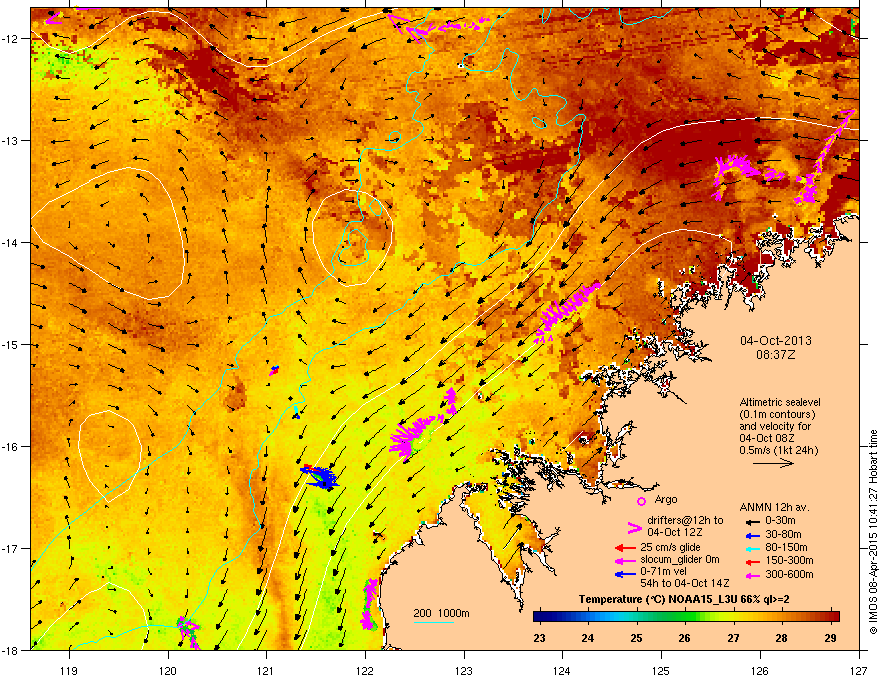880x680 pixels.
Task: Click colorbar tick value 23
Action: 539,638
